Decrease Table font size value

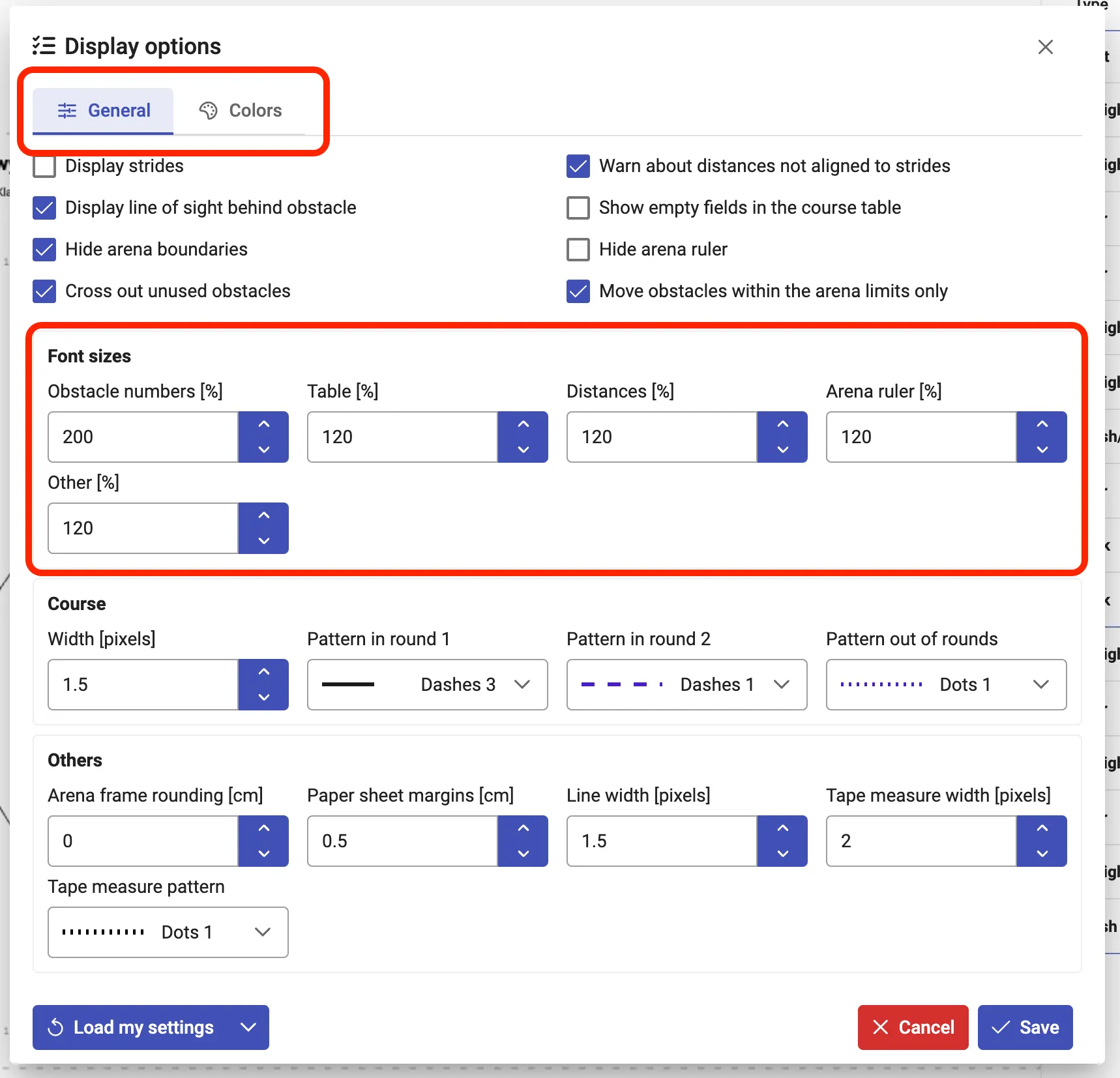pos(523,449)
